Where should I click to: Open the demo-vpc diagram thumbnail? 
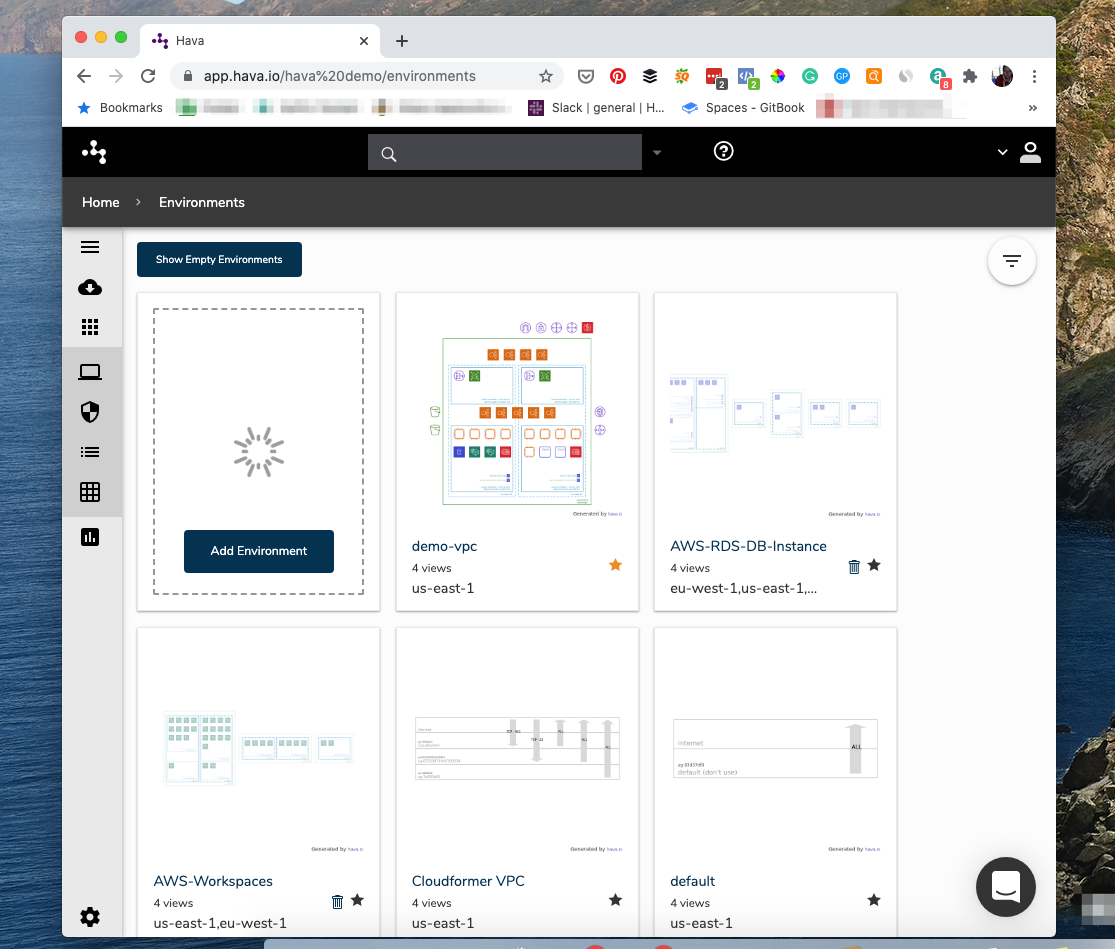coord(517,418)
